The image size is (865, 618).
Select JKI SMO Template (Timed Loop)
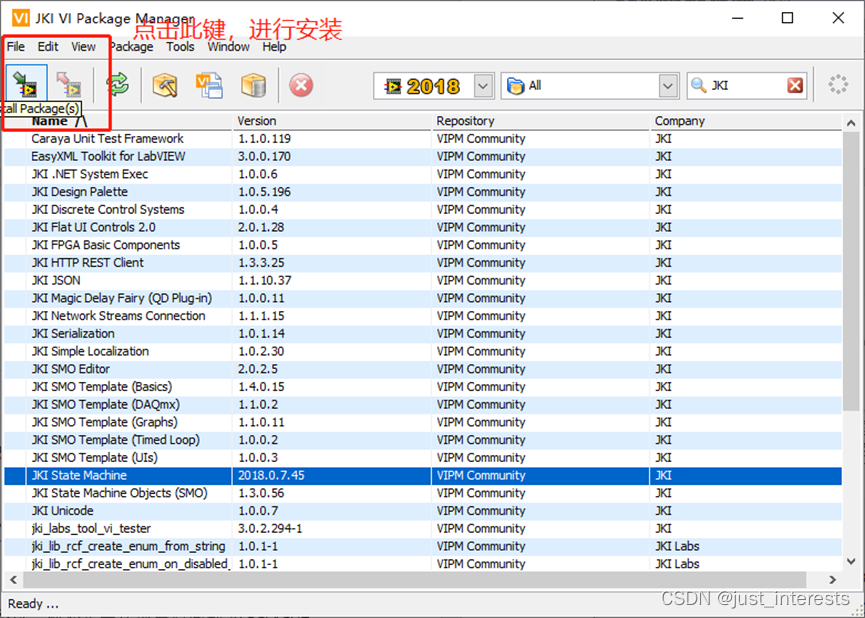[423, 440]
